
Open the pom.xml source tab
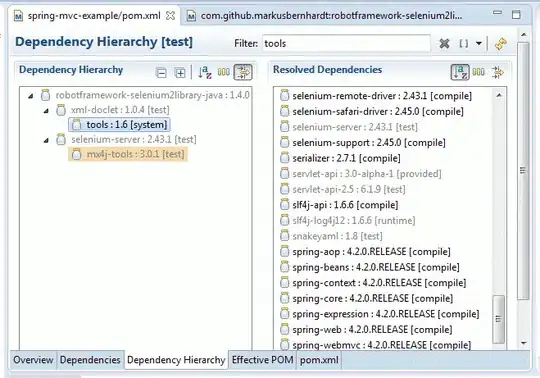click(x=319, y=360)
